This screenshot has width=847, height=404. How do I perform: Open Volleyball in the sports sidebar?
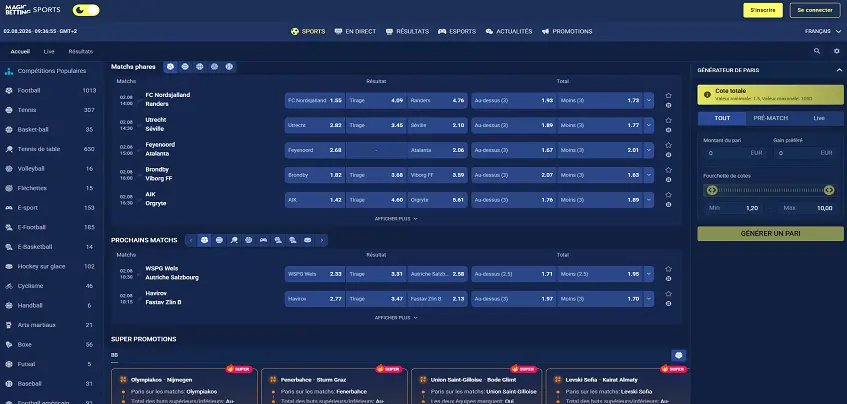(52, 169)
